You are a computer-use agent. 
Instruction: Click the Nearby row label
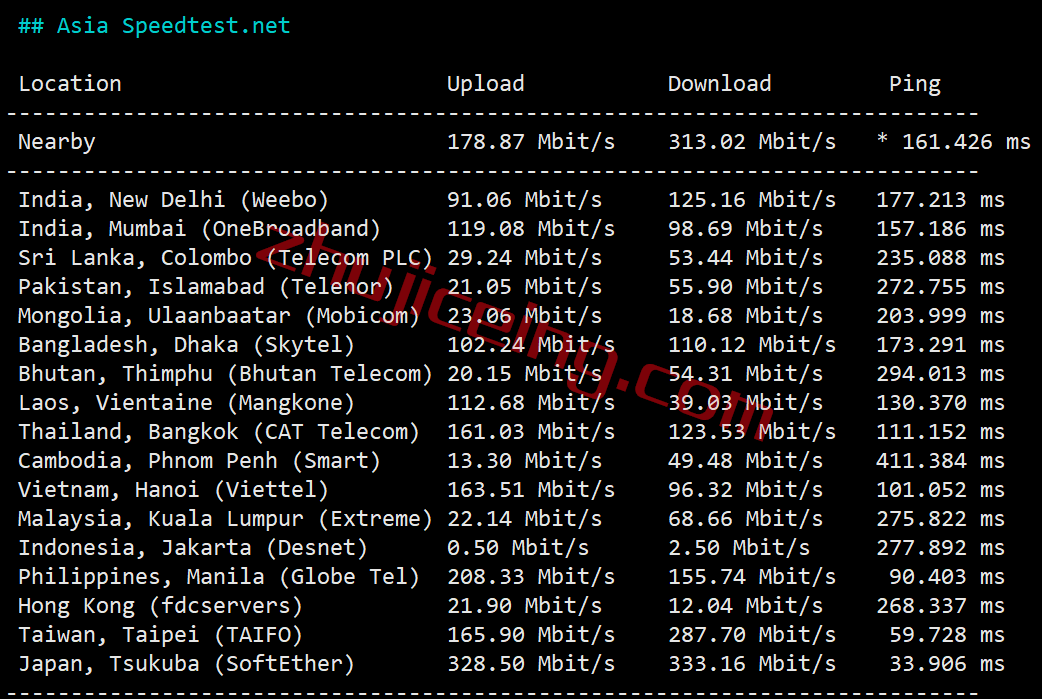56,142
